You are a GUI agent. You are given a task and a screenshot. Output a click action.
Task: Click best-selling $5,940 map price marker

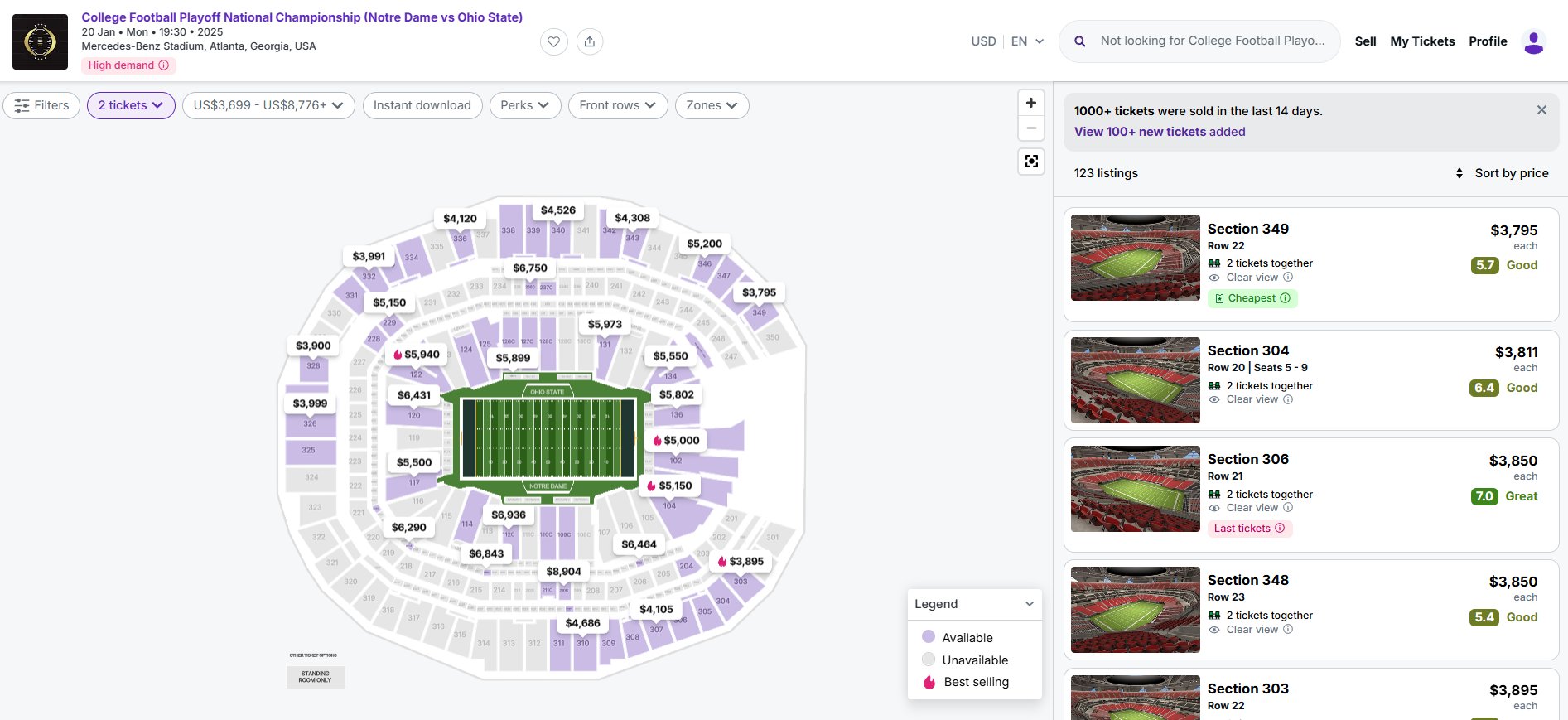pyautogui.click(x=417, y=355)
